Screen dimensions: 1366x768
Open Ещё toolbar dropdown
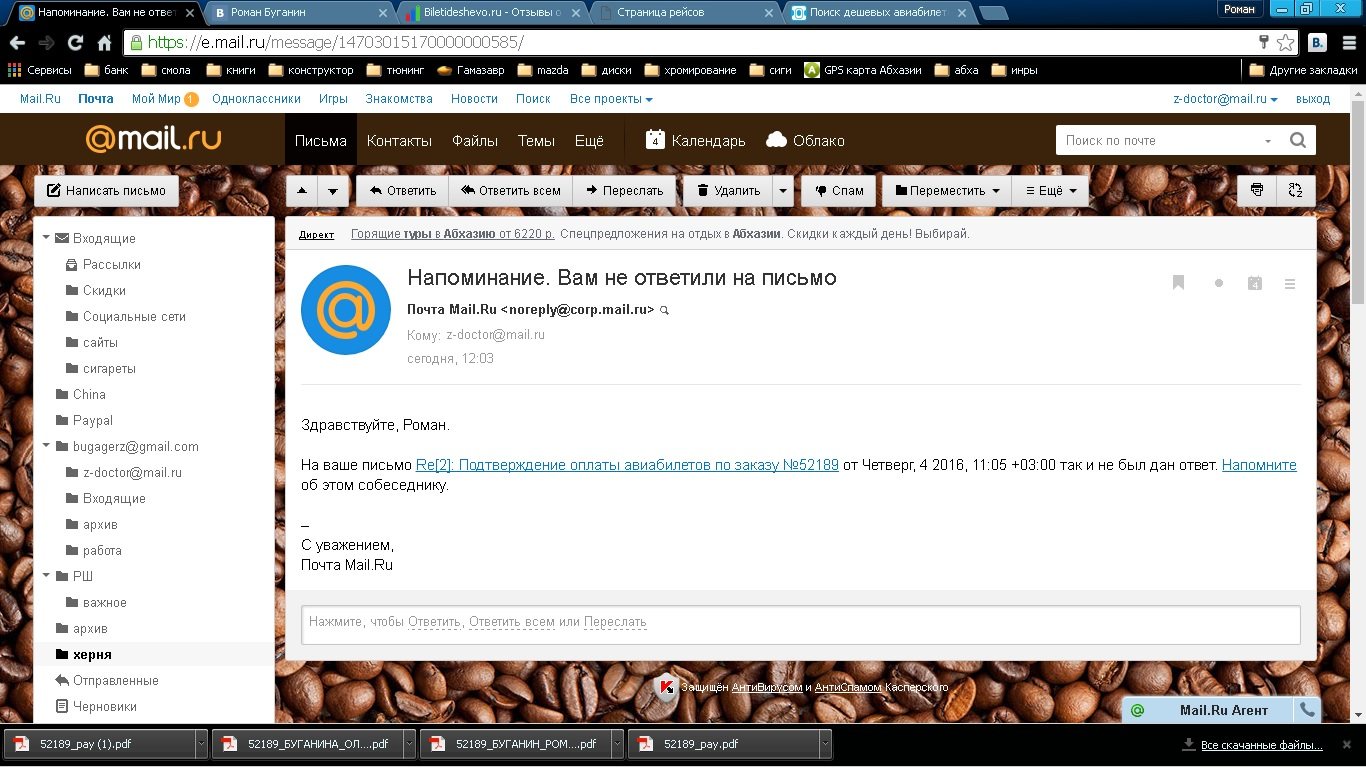1050,190
